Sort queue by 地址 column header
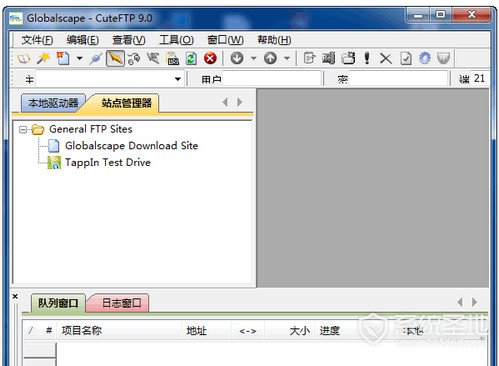The height and width of the screenshot is (366, 499). pyautogui.click(x=206, y=331)
